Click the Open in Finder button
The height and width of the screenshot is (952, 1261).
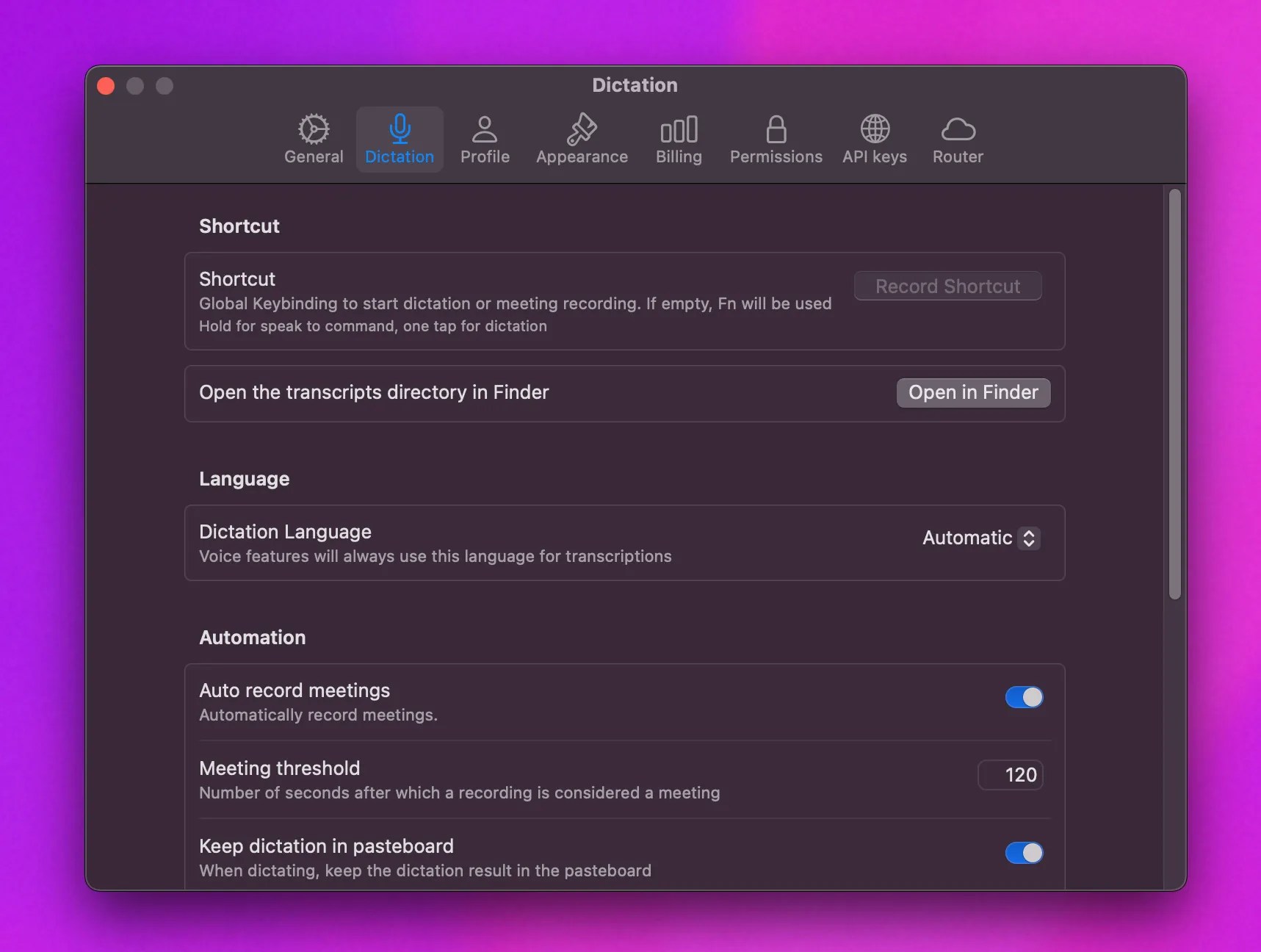click(973, 392)
